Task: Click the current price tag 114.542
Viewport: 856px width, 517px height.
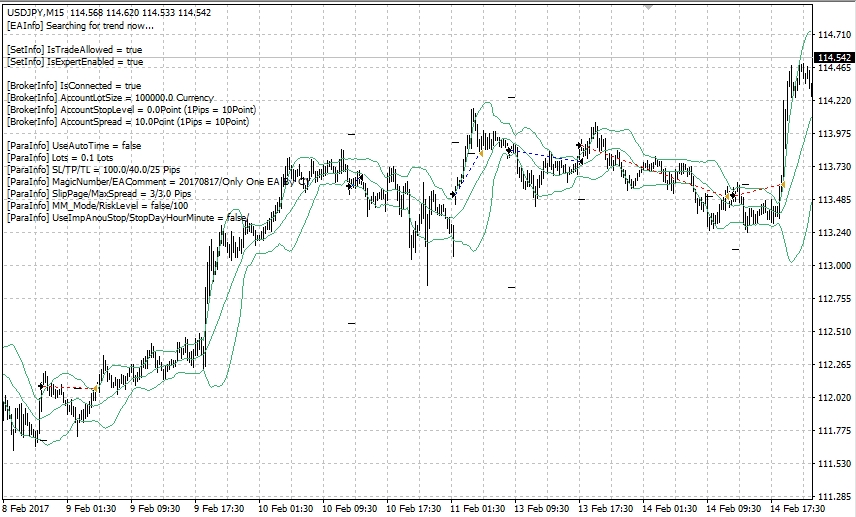Action: [834, 57]
